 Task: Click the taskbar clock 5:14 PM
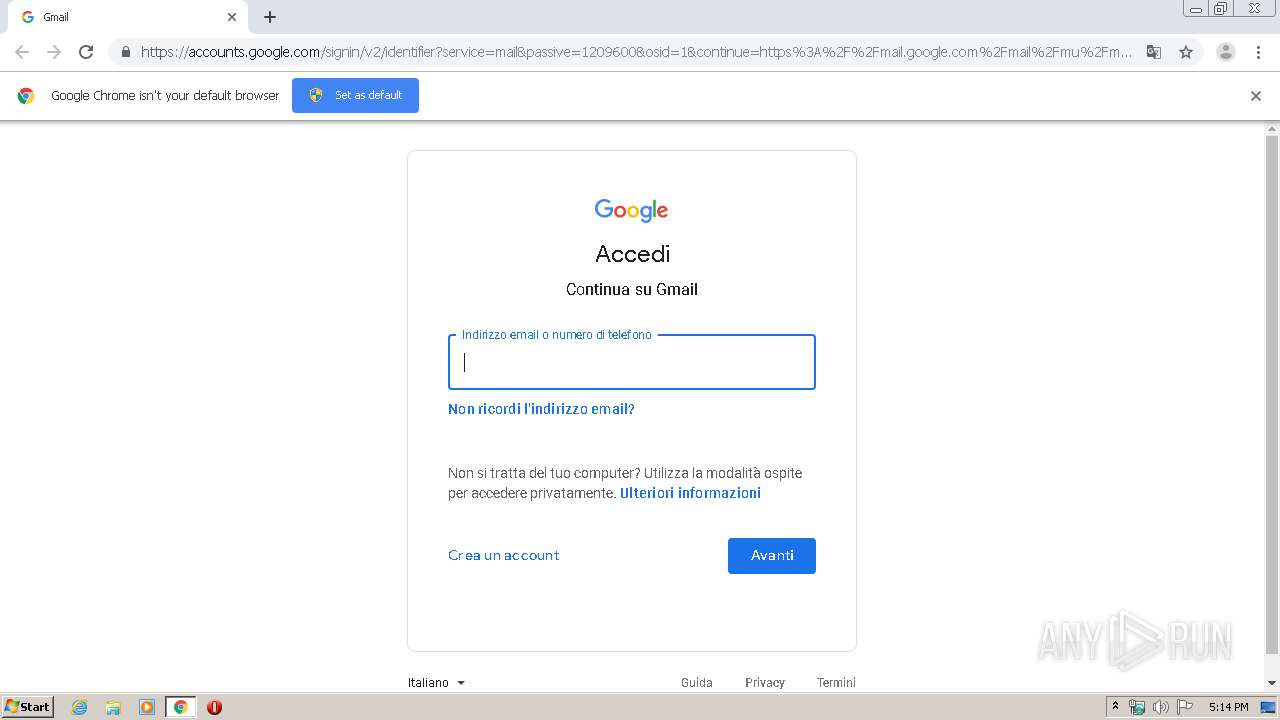pos(1228,707)
